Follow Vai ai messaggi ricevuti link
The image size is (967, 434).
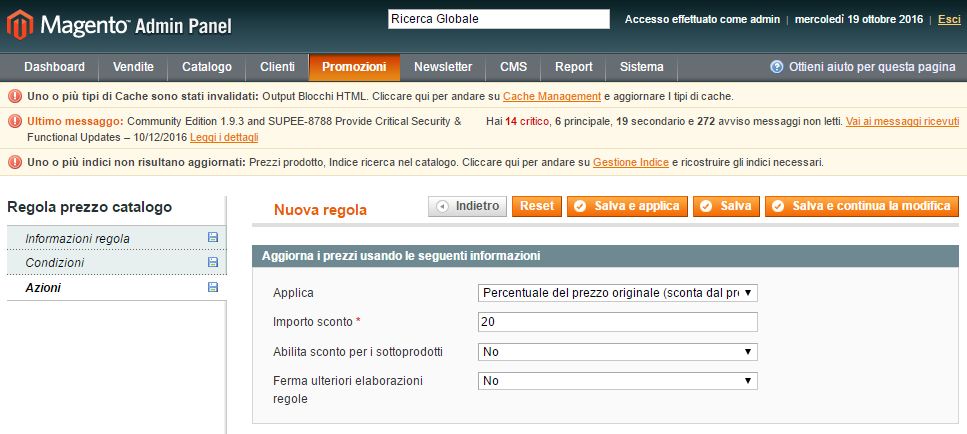[902, 121]
